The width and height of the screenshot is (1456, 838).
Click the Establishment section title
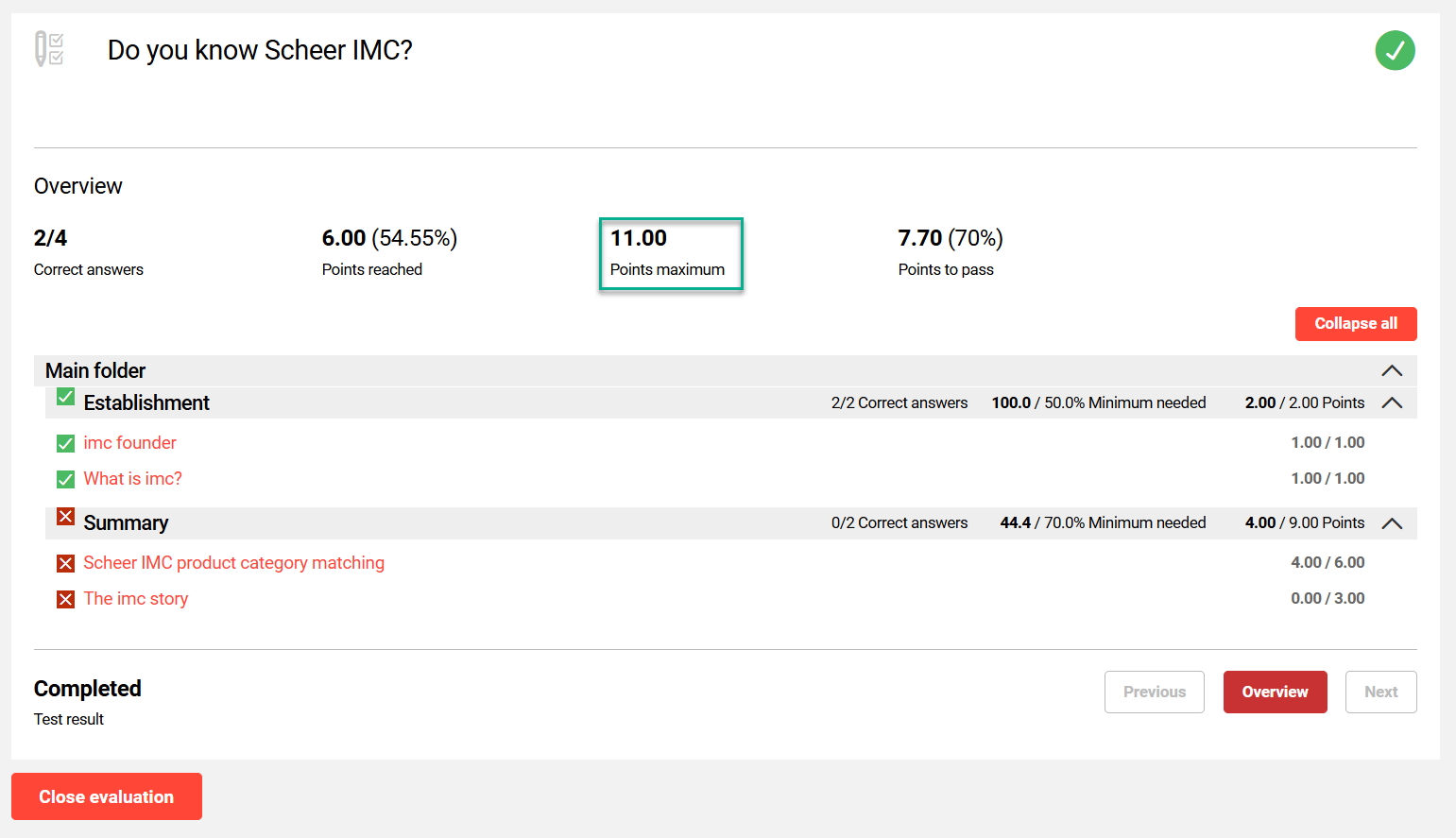coord(146,402)
